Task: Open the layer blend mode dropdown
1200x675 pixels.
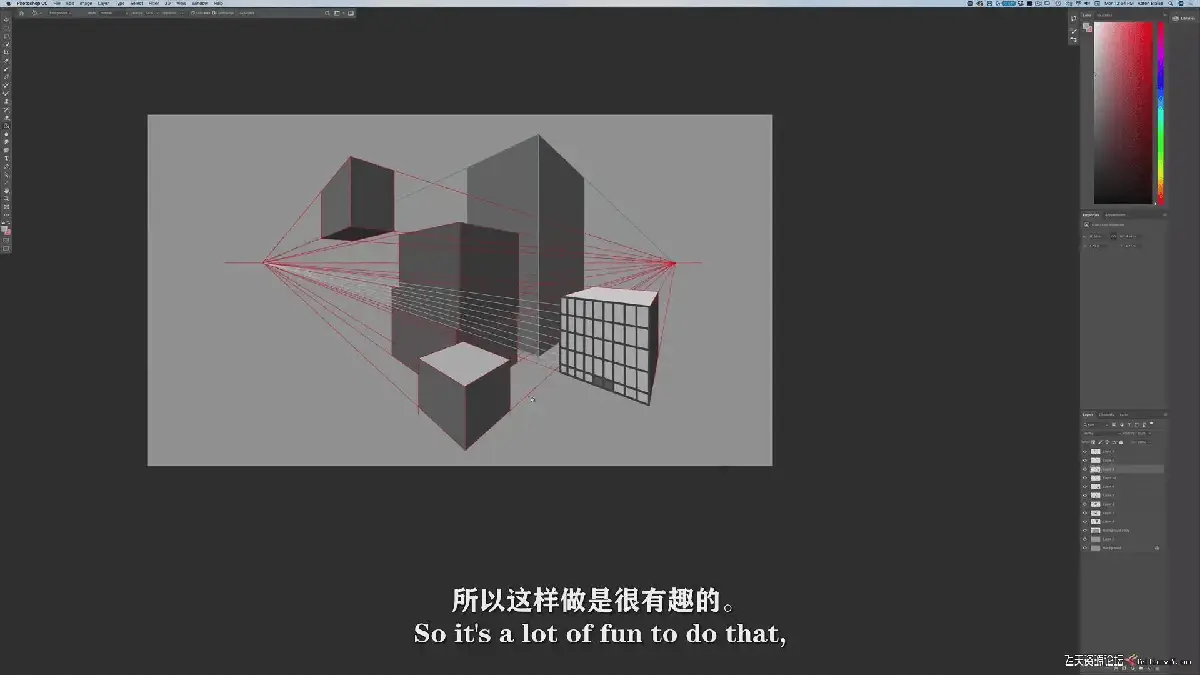Action: click(x=1102, y=433)
